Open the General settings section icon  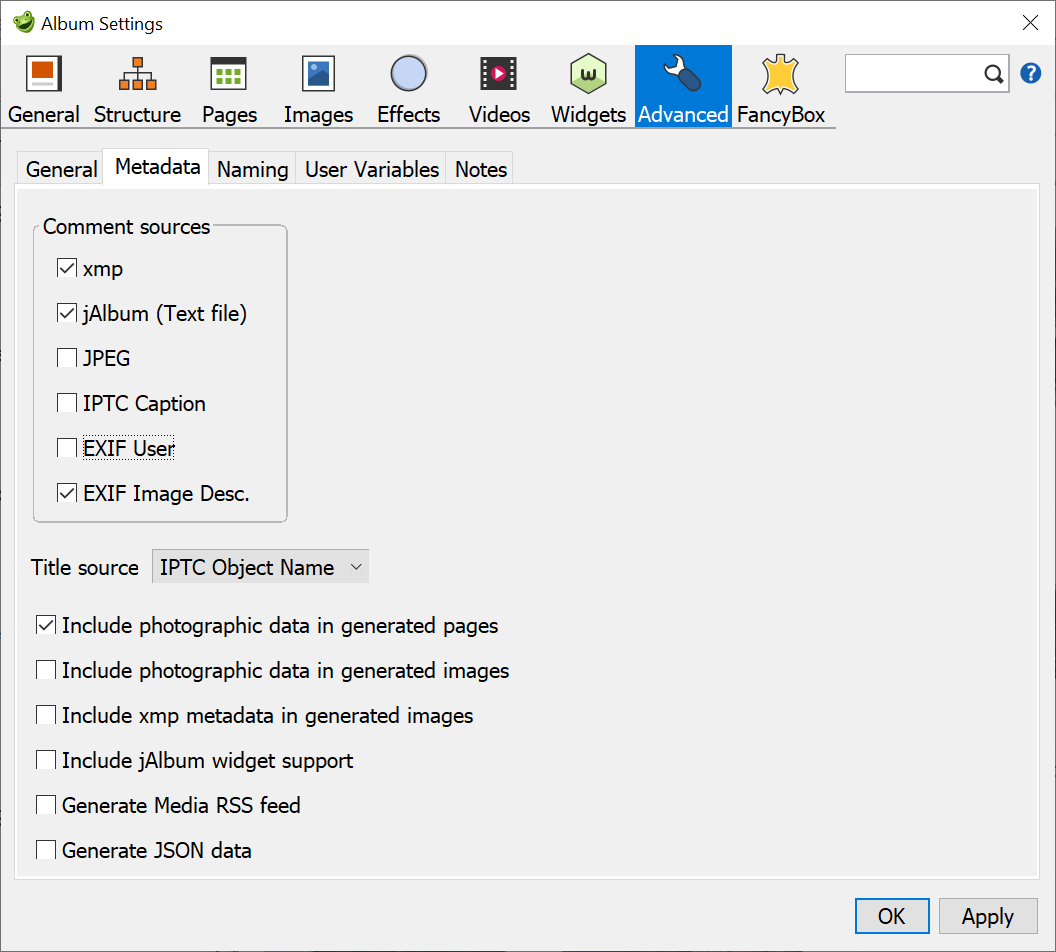43,85
